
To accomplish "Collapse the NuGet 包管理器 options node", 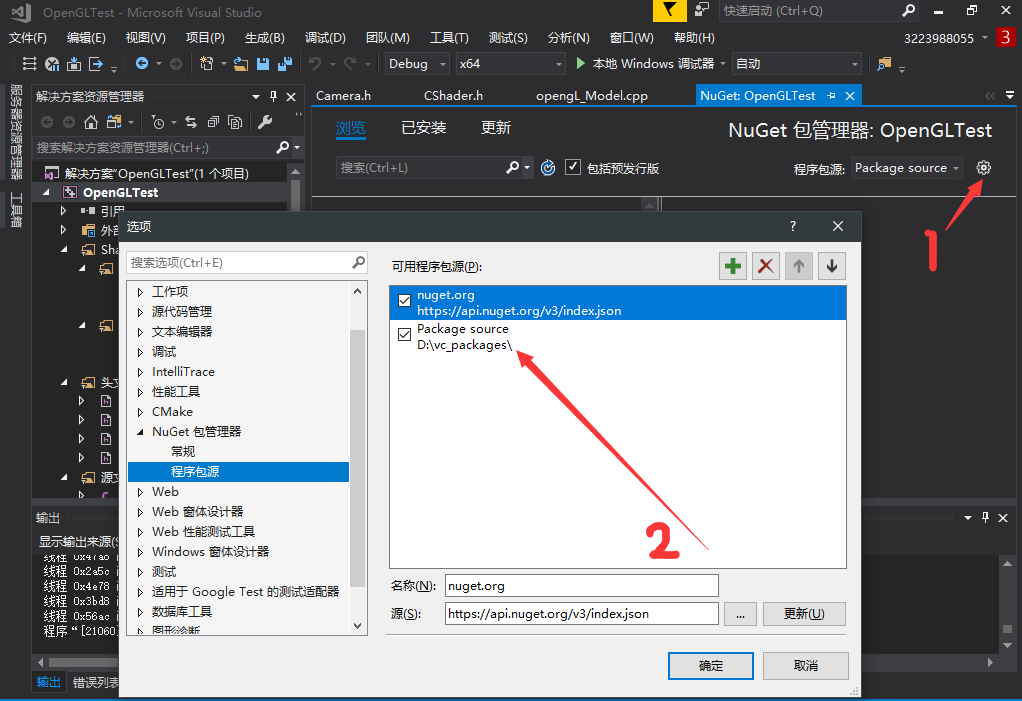I will (140, 432).
